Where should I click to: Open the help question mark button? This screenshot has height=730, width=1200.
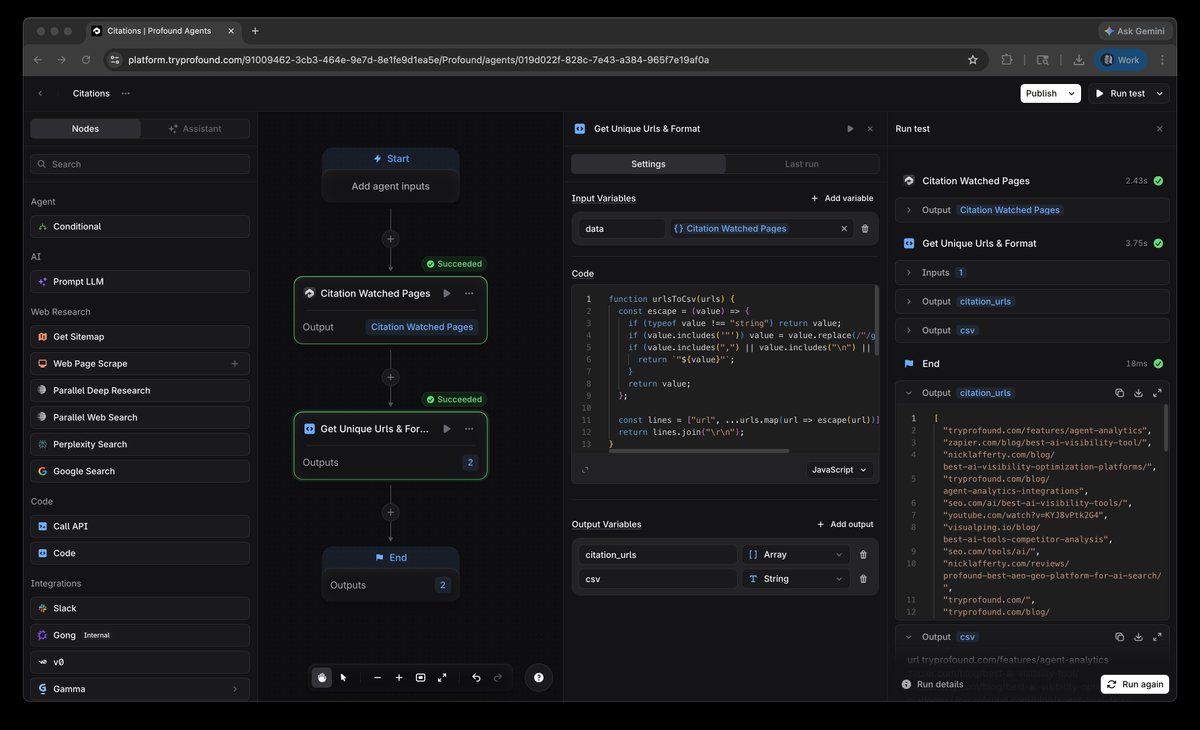coord(539,677)
